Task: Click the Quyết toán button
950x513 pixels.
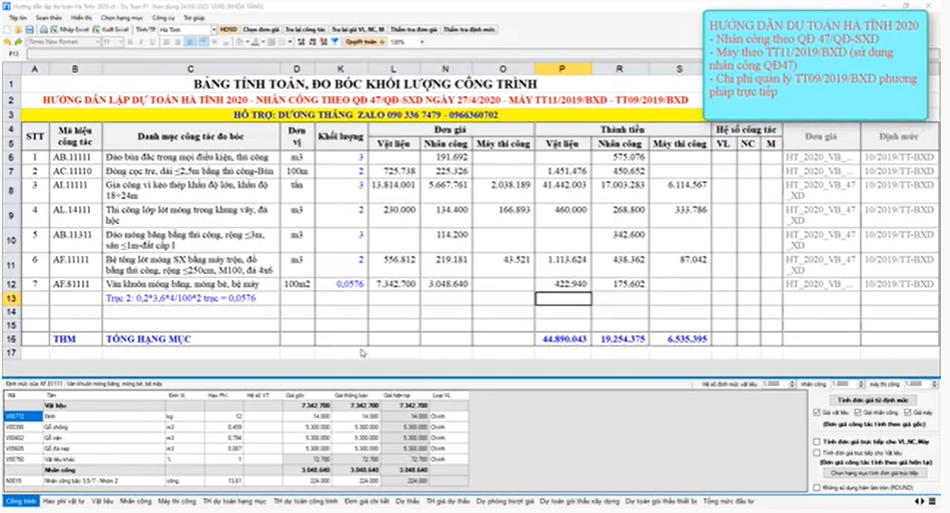Action: coord(365,42)
